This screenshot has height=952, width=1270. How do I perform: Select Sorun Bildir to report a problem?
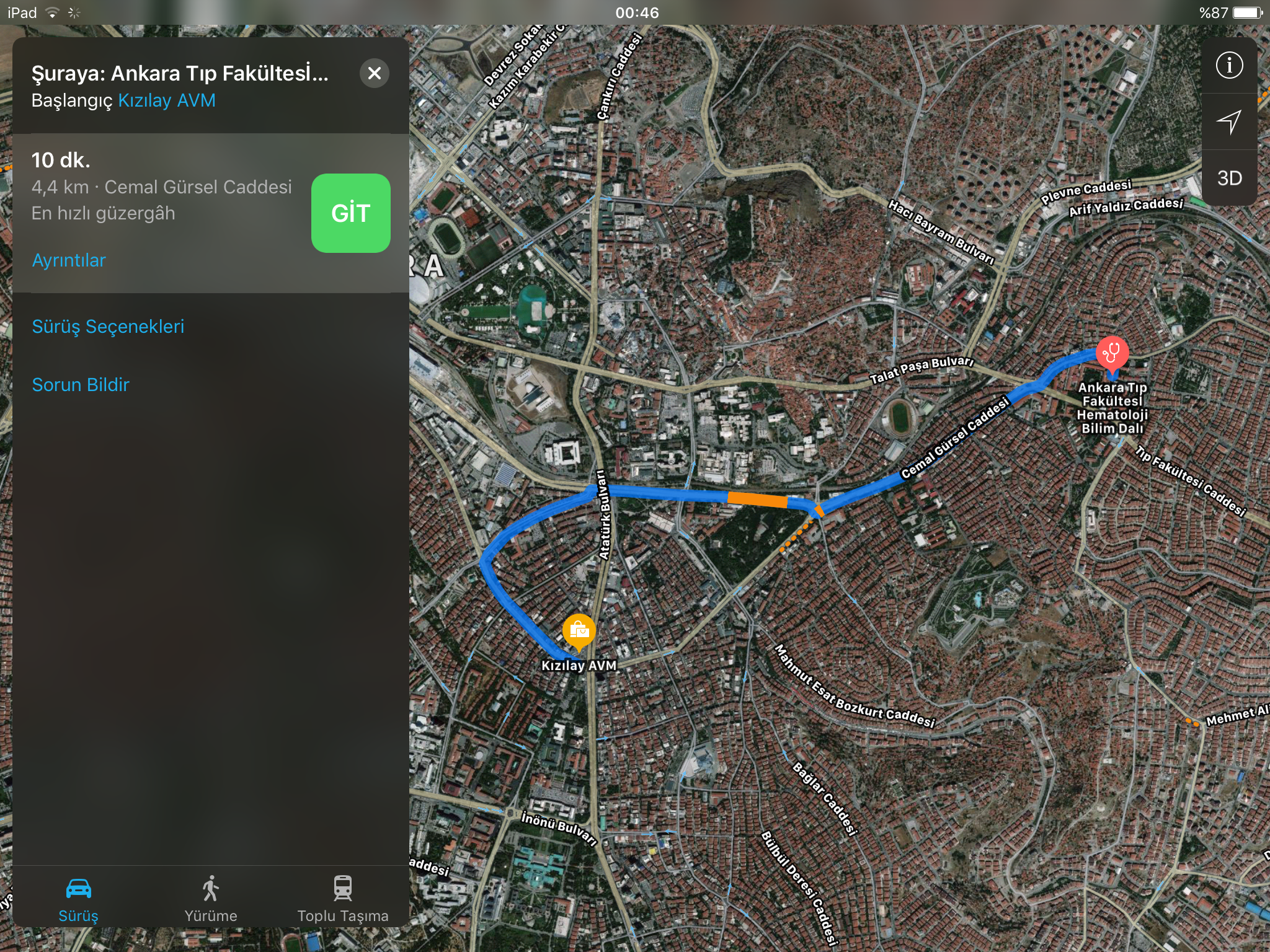(81, 385)
